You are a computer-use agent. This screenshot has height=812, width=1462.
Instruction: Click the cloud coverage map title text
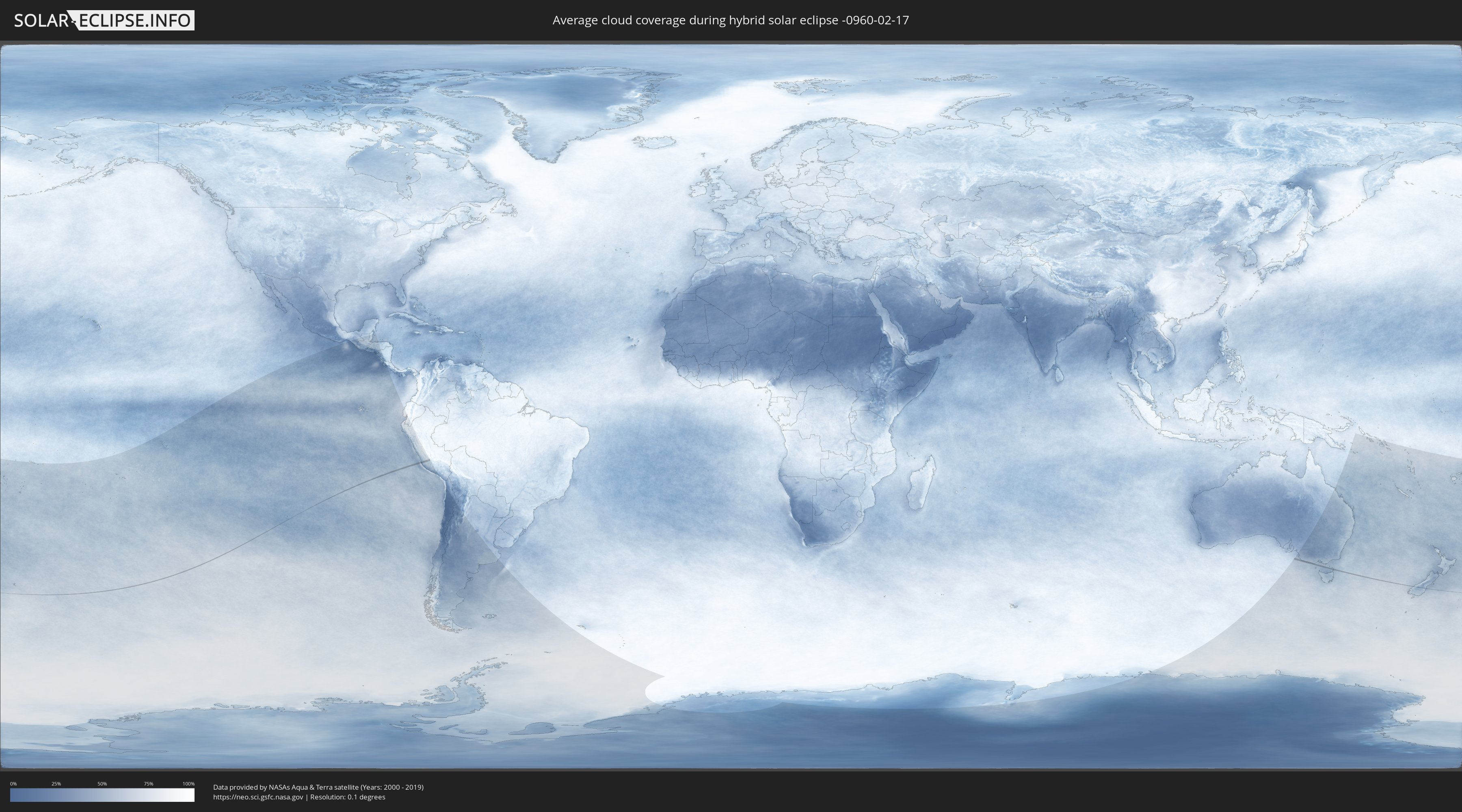point(731,20)
